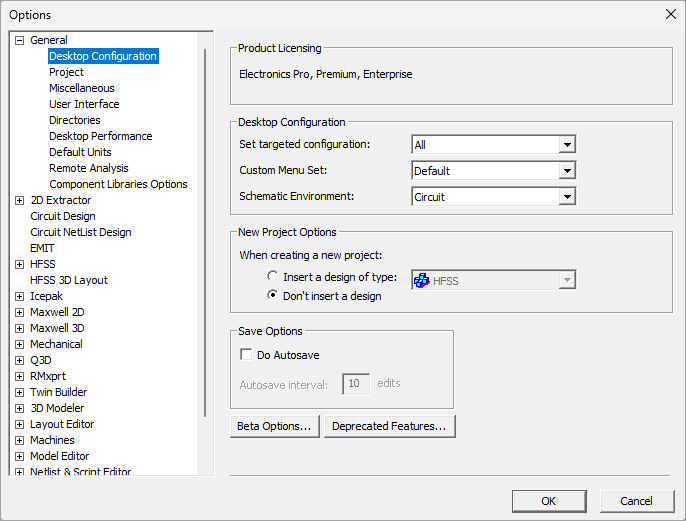The height and width of the screenshot is (521, 686).
Task: Open Set targeted configuration dropdown
Action: point(567,145)
